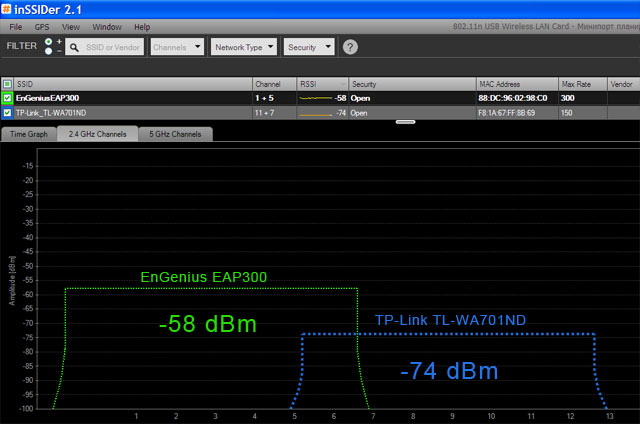Switch to the Time Graph tab
Image resolution: width=640 pixels, height=424 pixels.
coord(29,134)
